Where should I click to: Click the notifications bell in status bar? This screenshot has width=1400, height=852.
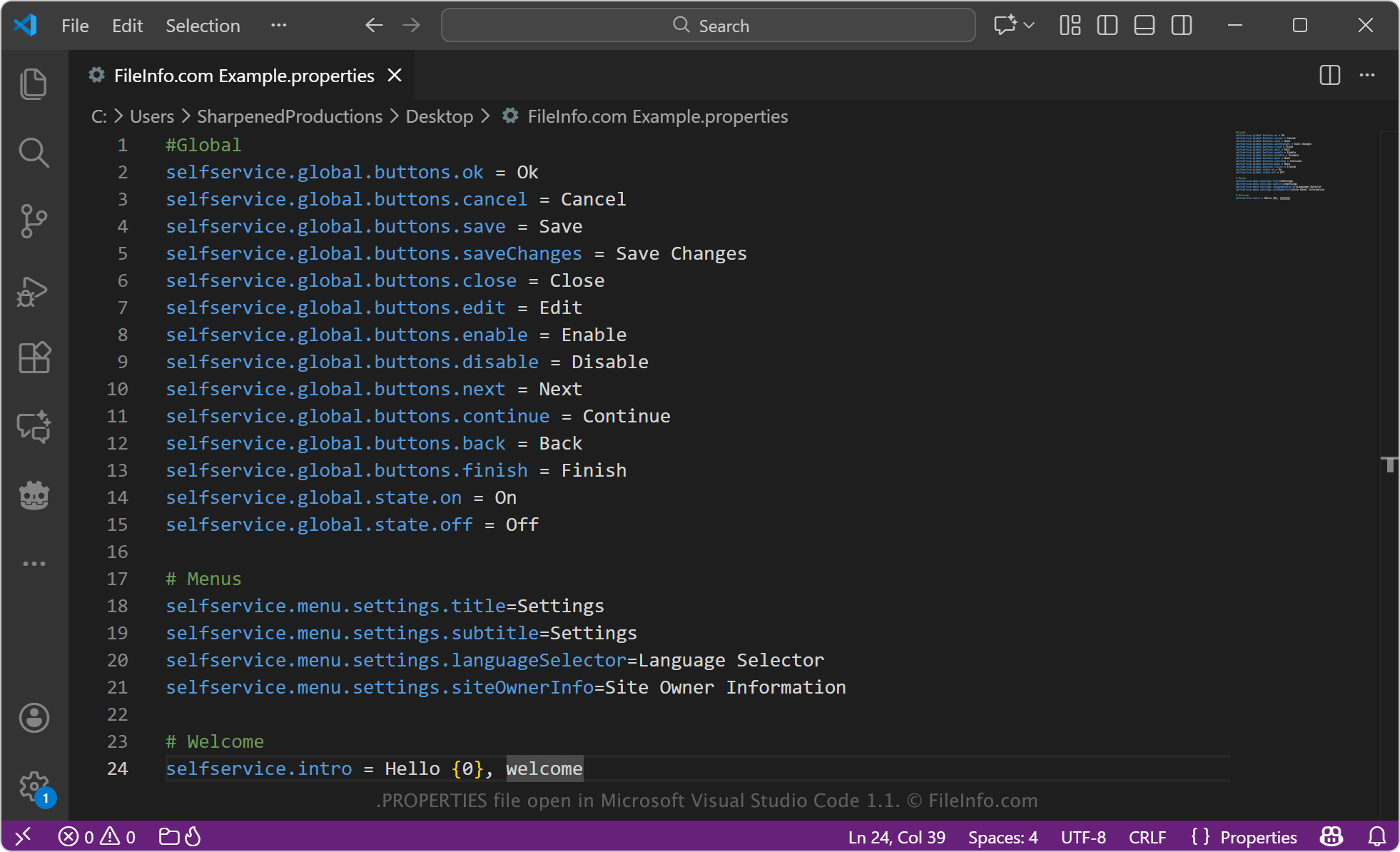[x=1377, y=836]
